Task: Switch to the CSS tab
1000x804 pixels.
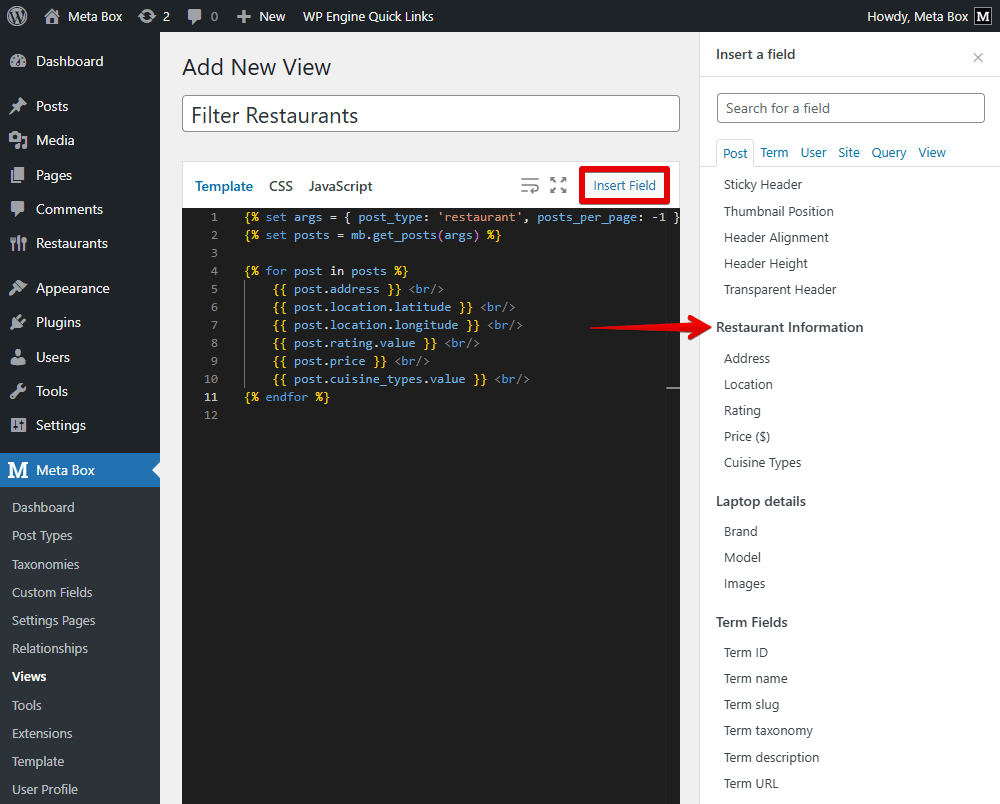Action: pyautogui.click(x=280, y=186)
